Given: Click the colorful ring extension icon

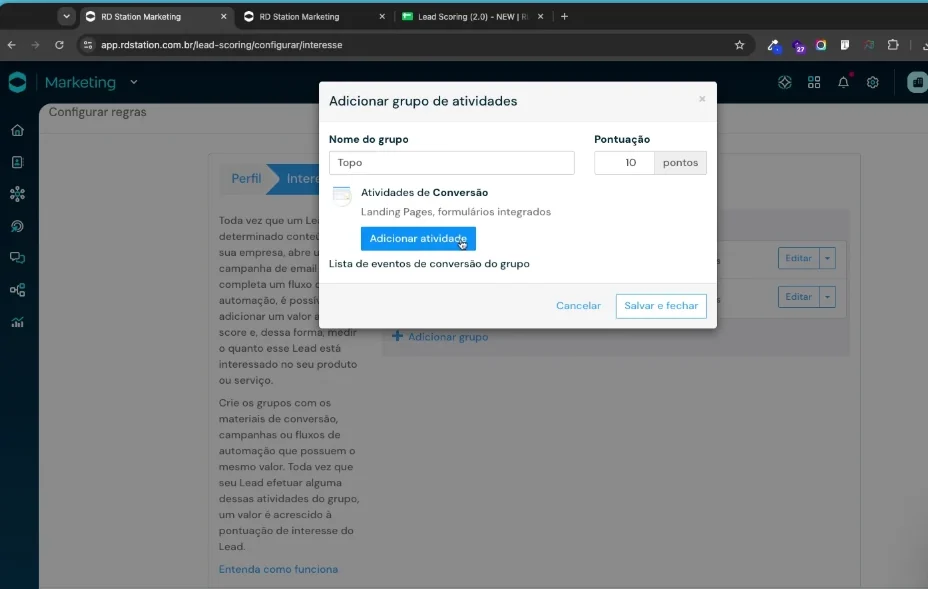Looking at the screenshot, I should (x=821, y=45).
